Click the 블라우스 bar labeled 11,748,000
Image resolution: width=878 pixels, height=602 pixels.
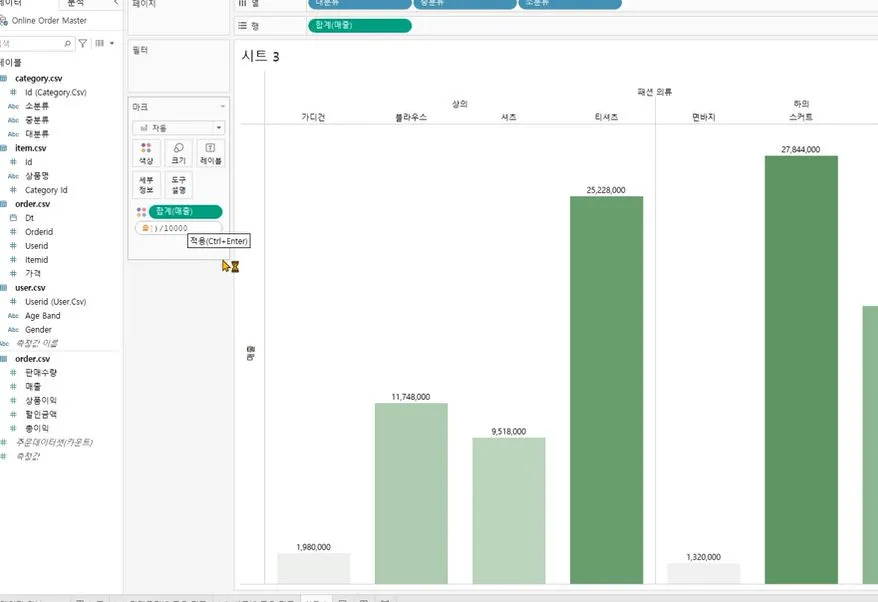click(411, 493)
